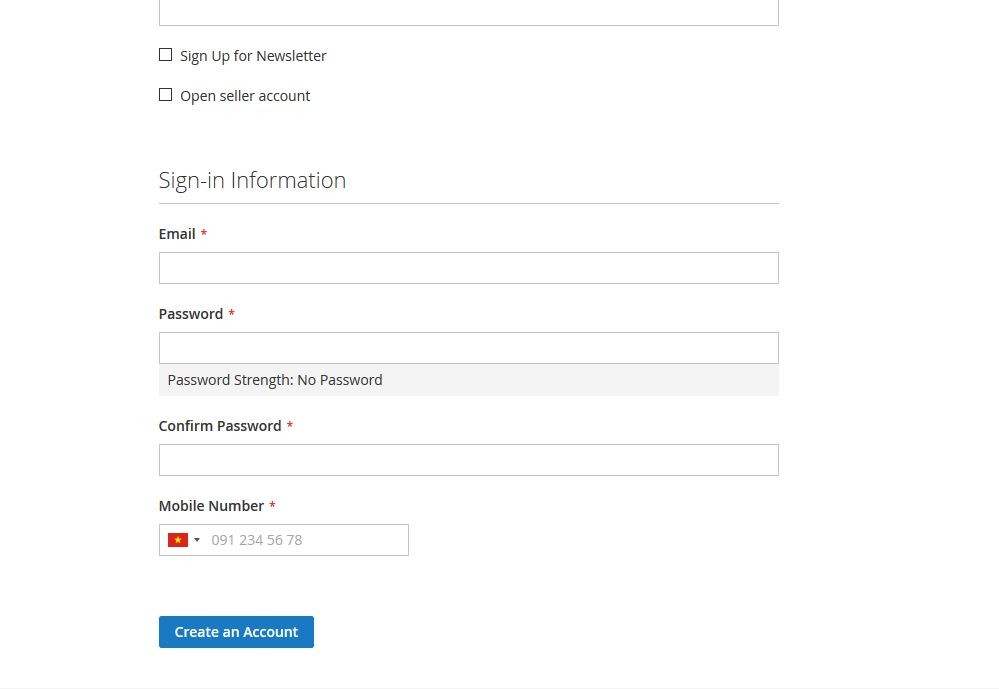Click the Email field label
Screen dimensions: 999x689
(177, 234)
